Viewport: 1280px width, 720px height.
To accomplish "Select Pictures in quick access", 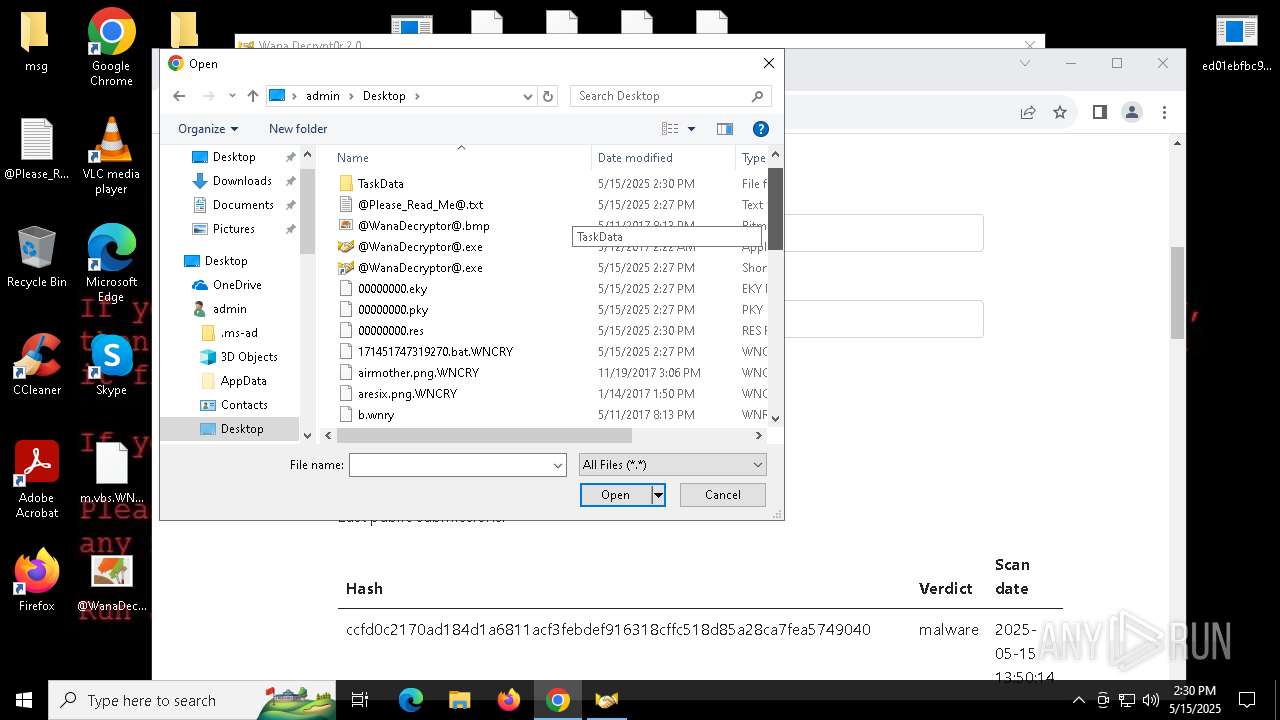I will pyautogui.click(x=233, y=229).
